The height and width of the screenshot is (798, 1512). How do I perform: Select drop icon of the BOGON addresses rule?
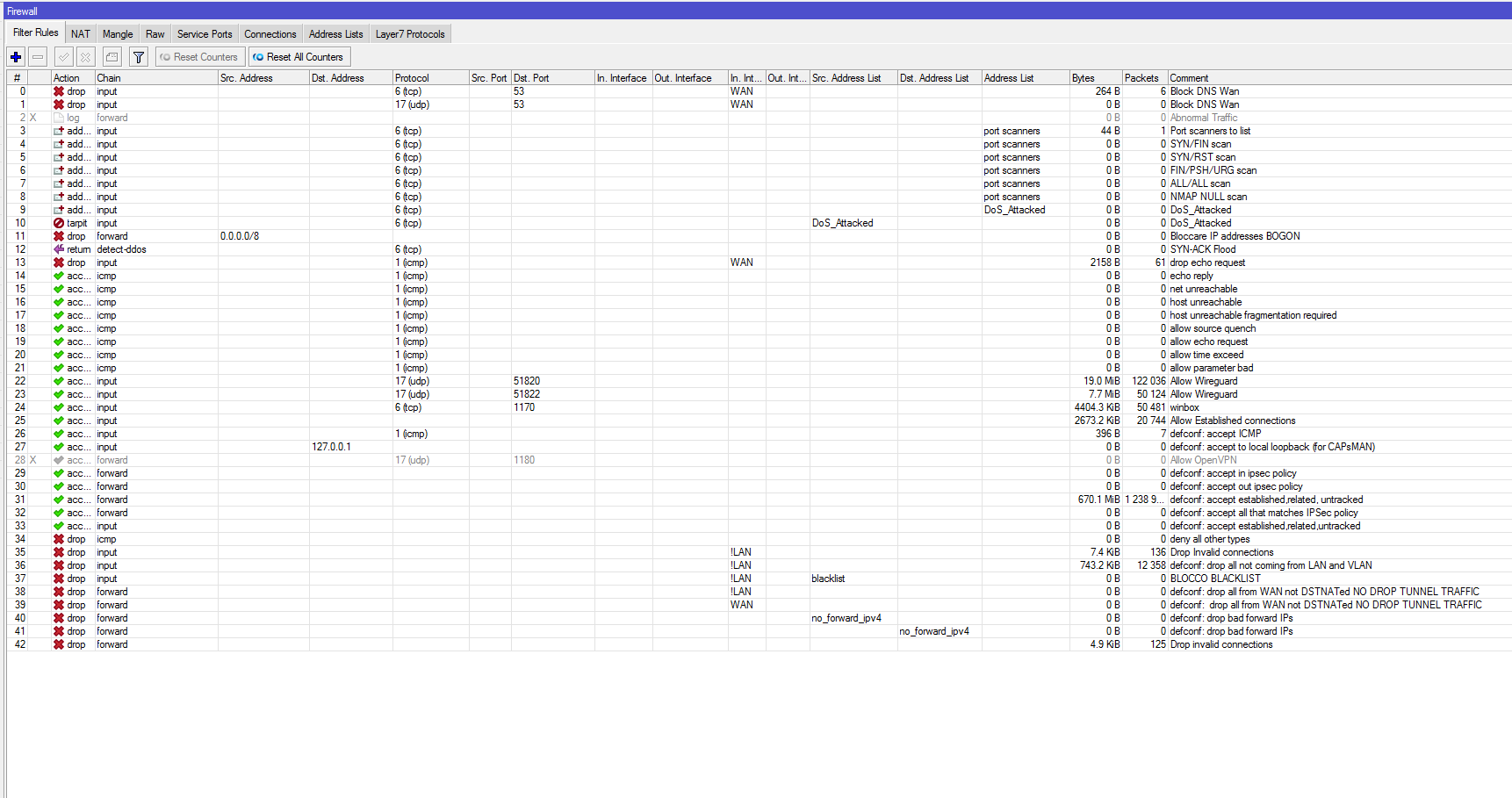(59, 236)
